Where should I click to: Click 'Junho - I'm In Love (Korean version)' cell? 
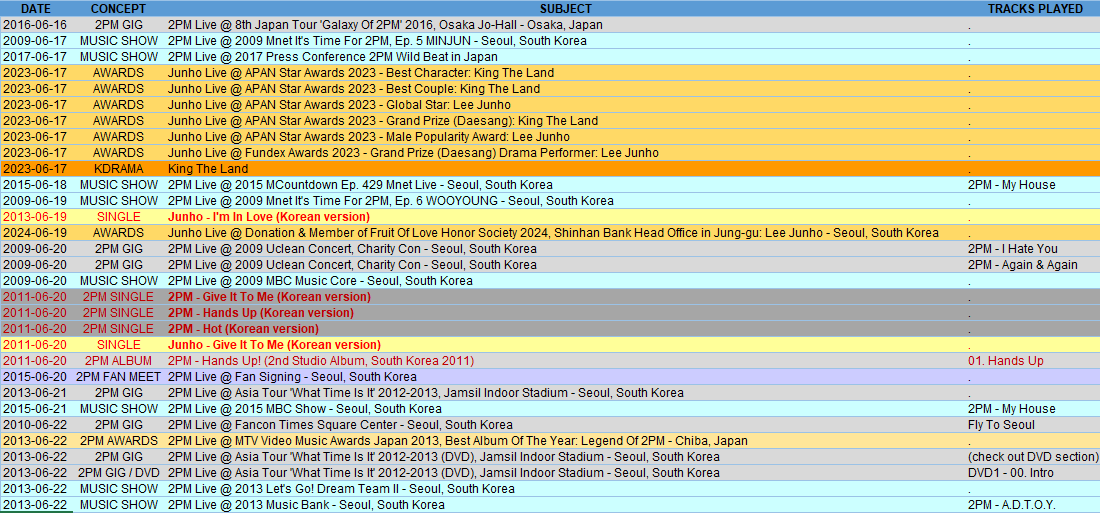(565, 217)
